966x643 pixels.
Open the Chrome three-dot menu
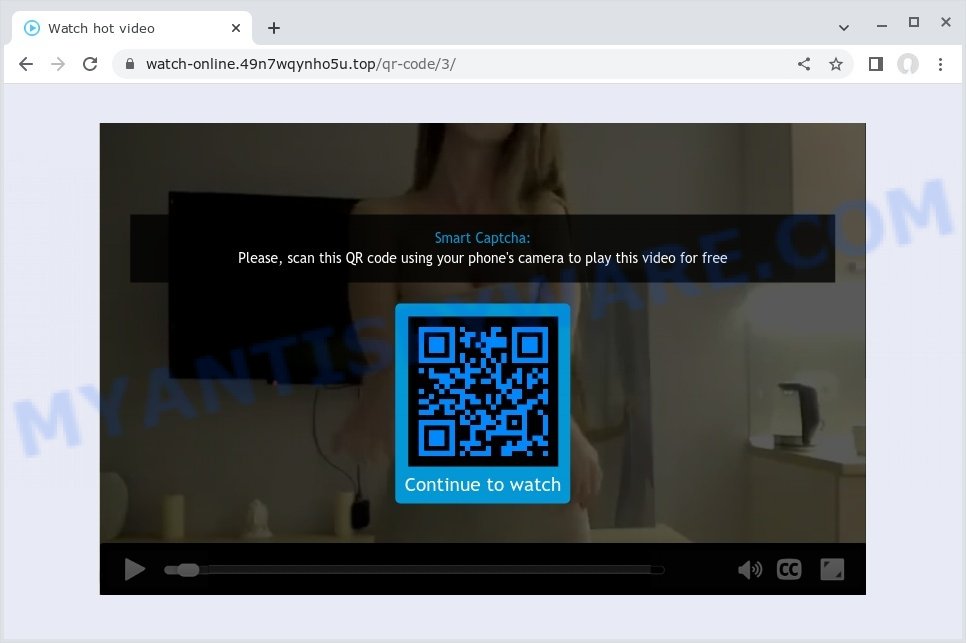940,64
